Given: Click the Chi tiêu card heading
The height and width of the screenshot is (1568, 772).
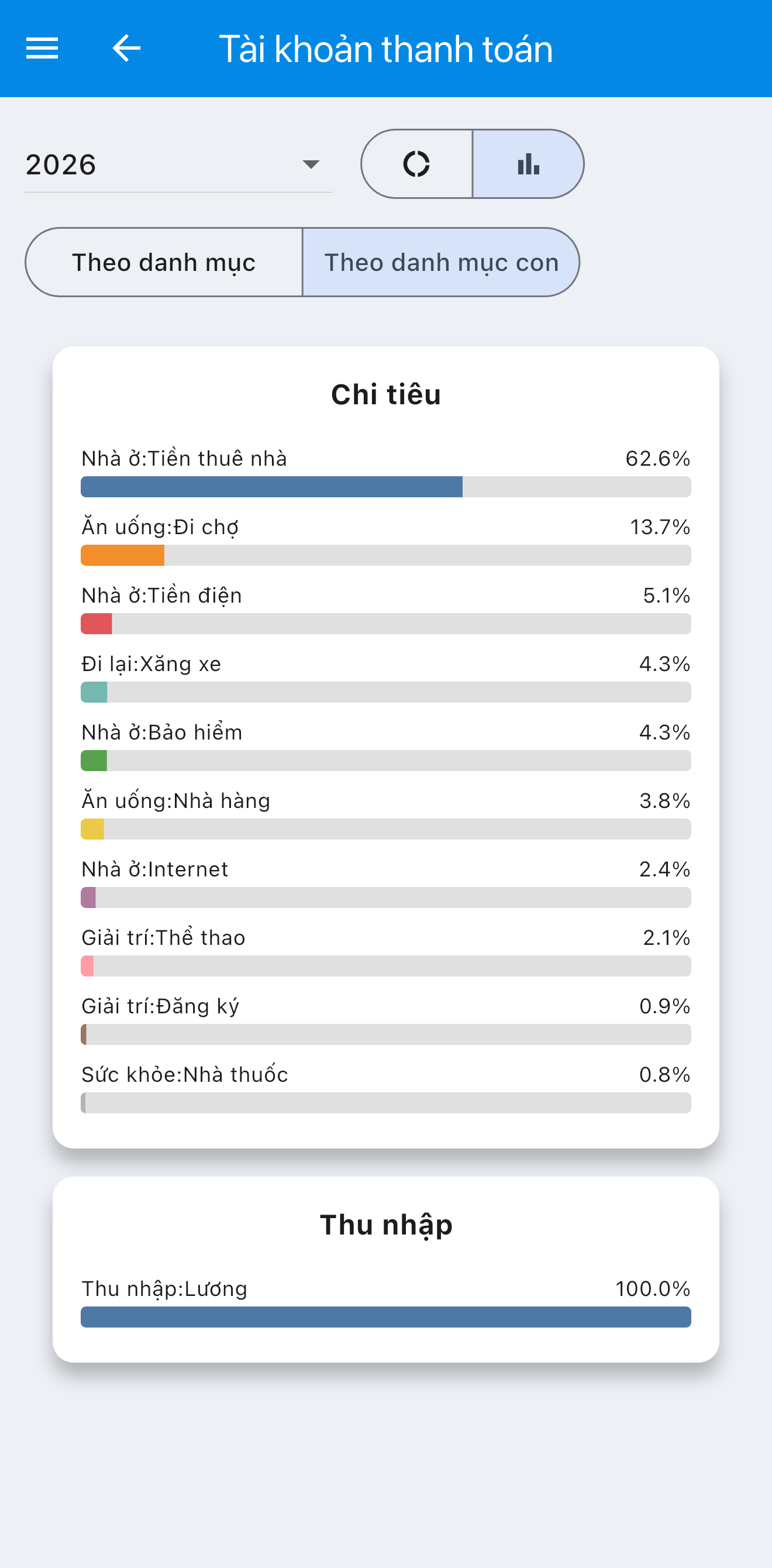Looking at the screenshot, I should pyautogui.click(x=385, y=394).
